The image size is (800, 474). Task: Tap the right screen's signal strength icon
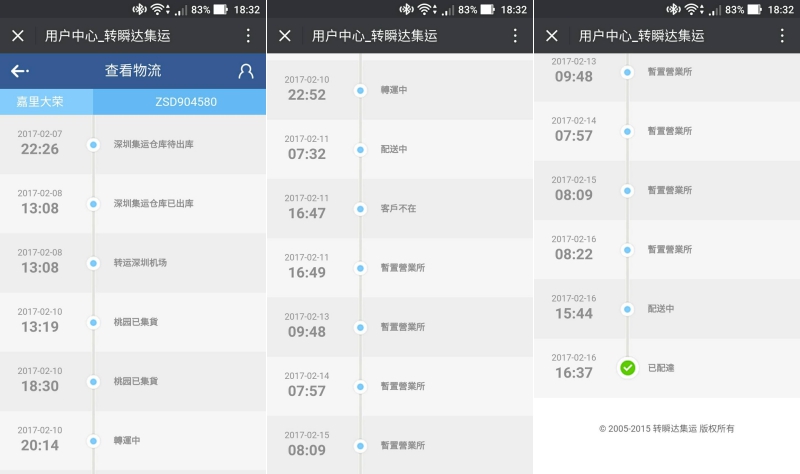click(x=715, y=10)
